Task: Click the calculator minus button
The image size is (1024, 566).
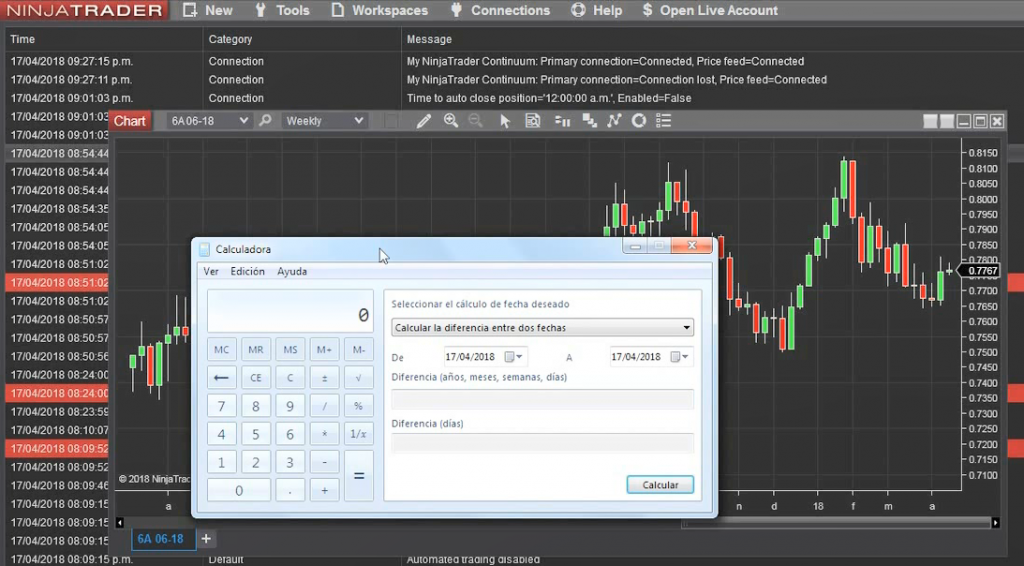Action: tap(325, 462)
